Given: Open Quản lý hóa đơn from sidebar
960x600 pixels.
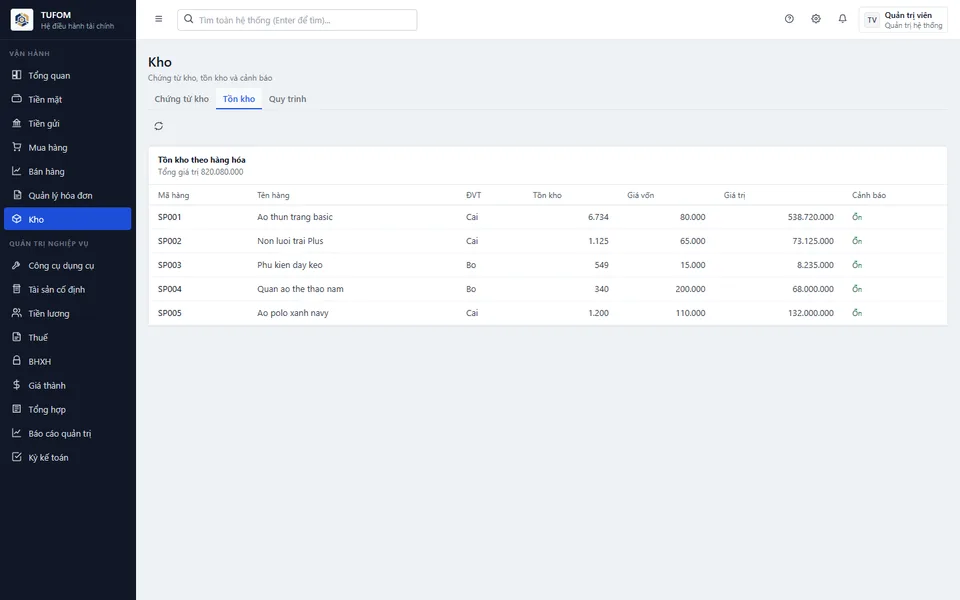Looking at the screenshot, I should pyautogui.click(x=67, y=195).
